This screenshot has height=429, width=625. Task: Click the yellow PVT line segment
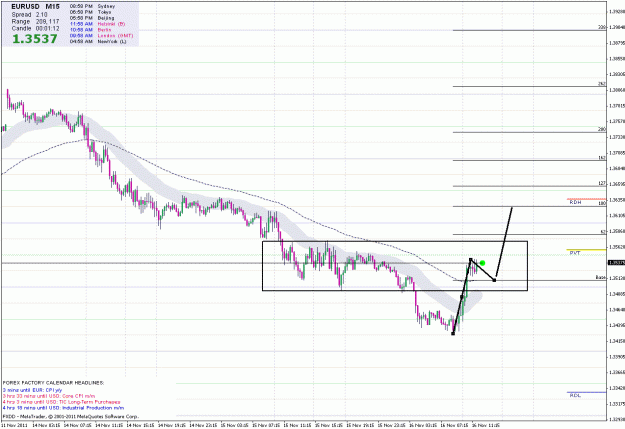[587, 250]
